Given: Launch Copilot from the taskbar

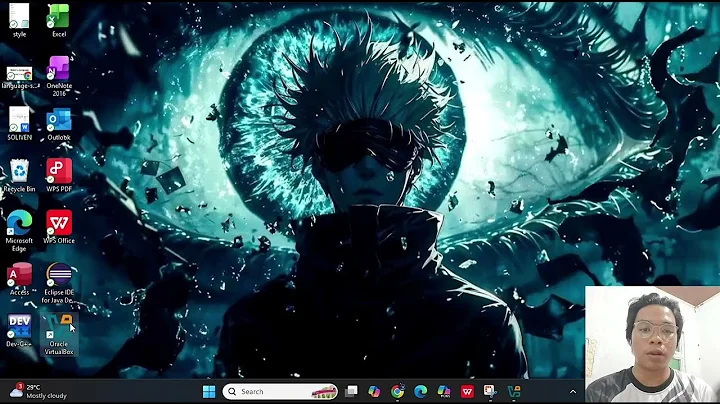Looking at the screenshot, I should 374,392.
